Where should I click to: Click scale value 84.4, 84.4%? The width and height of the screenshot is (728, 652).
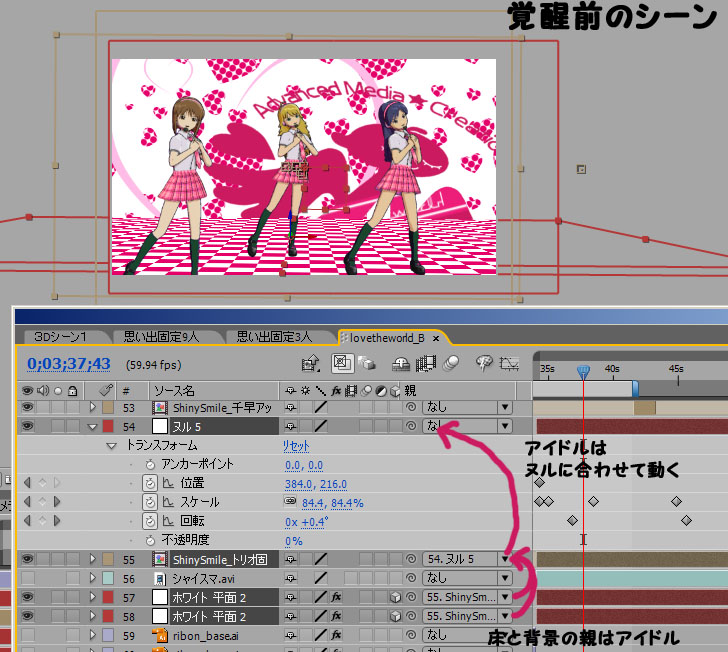point(332,503)
